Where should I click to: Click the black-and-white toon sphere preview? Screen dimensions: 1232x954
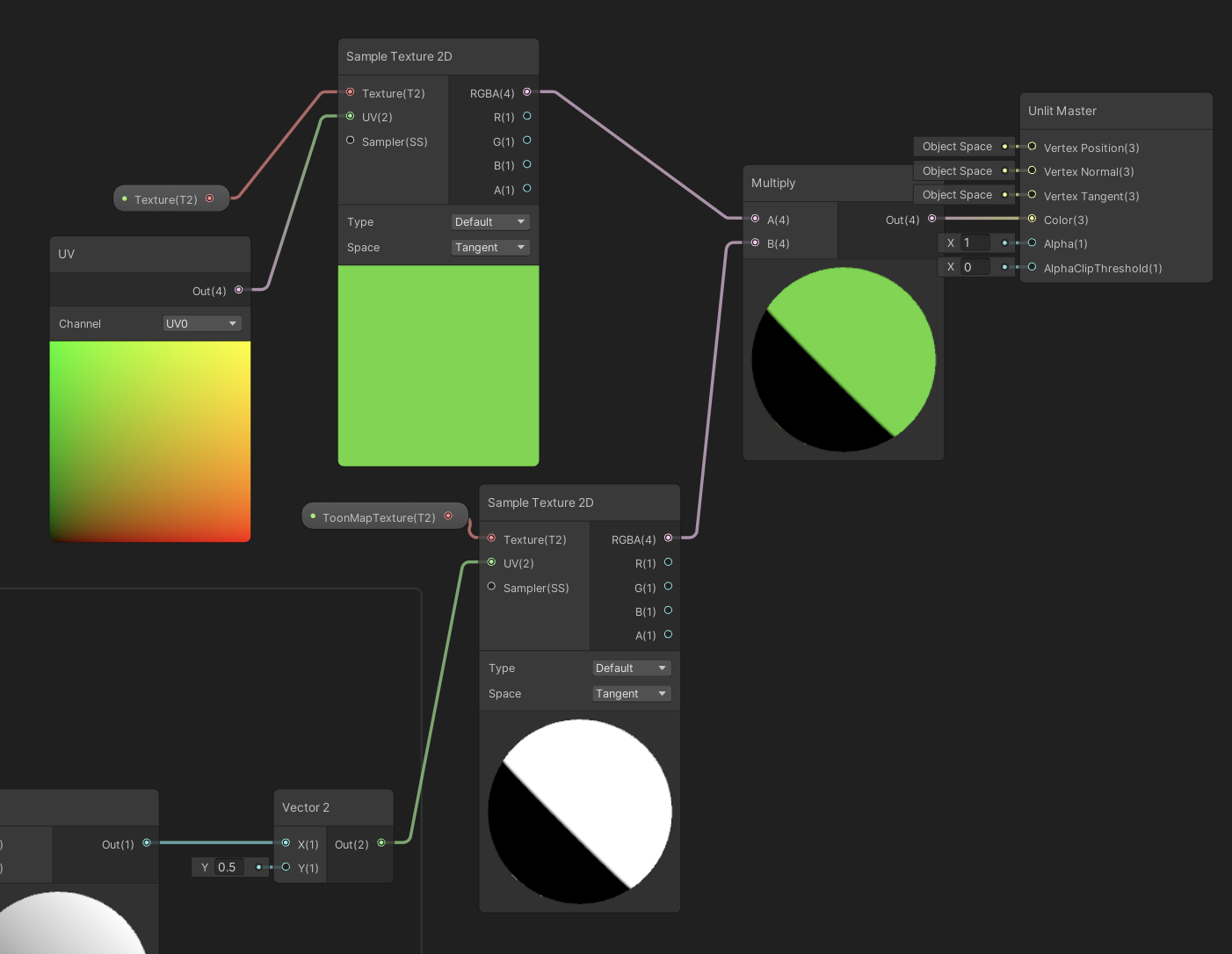[580, 812]
